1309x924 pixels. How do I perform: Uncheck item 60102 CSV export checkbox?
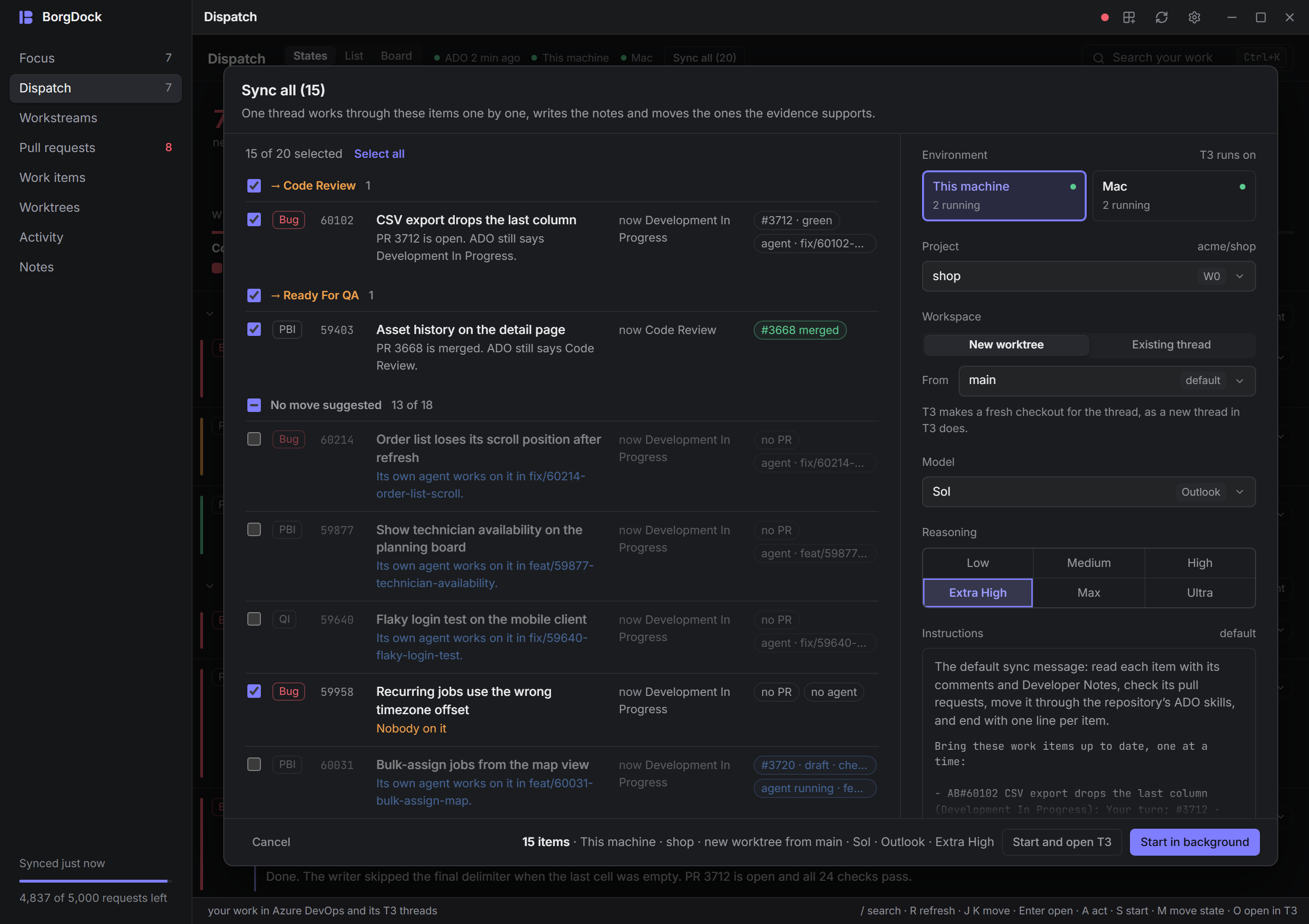254,220
